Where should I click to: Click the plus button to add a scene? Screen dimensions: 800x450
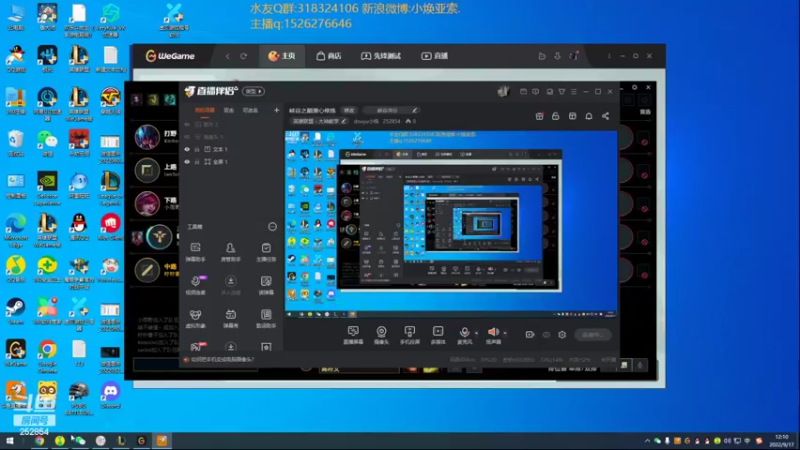click(x=276, y=110)
